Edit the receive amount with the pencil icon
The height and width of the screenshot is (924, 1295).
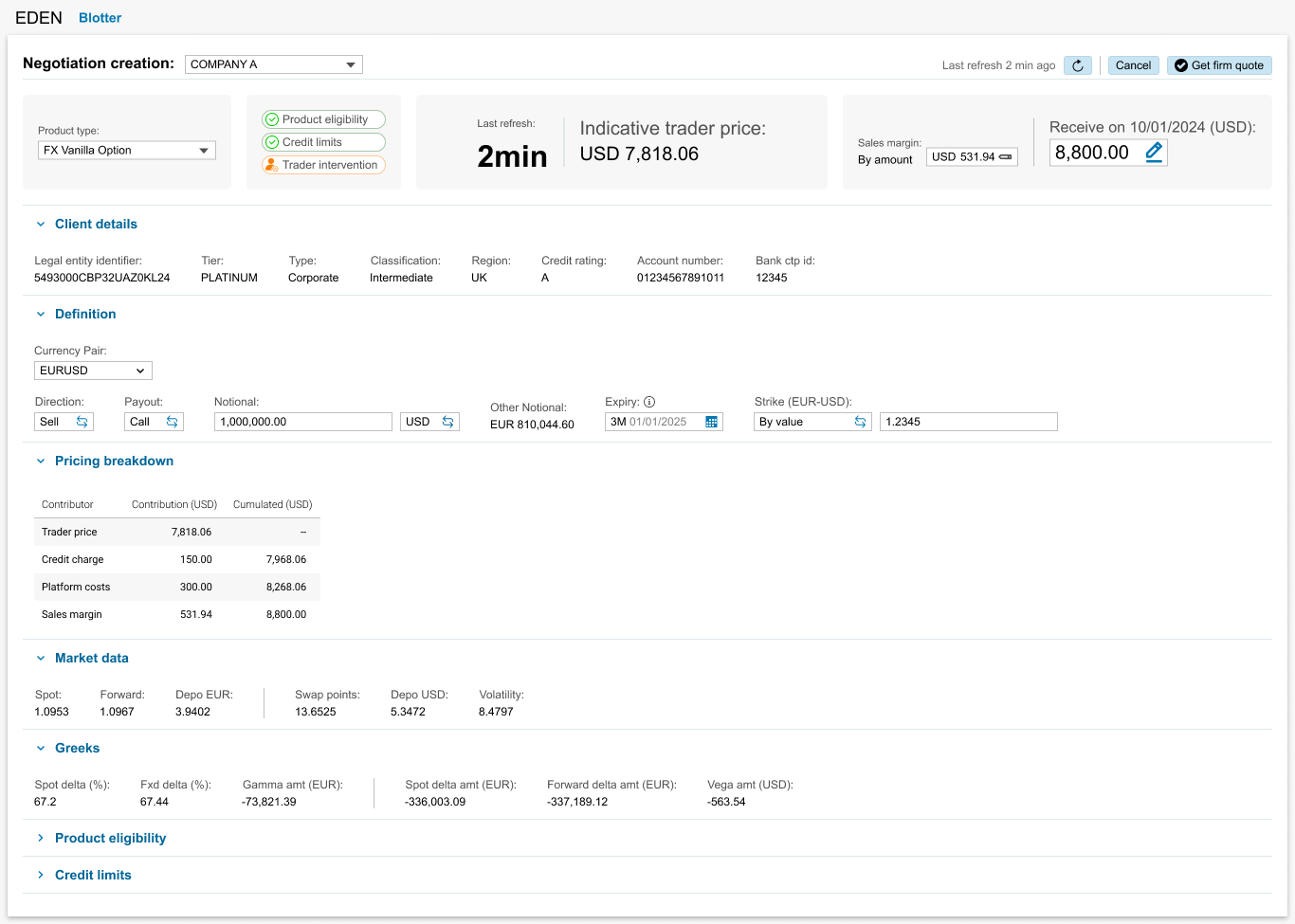(x=1154, y=152)
